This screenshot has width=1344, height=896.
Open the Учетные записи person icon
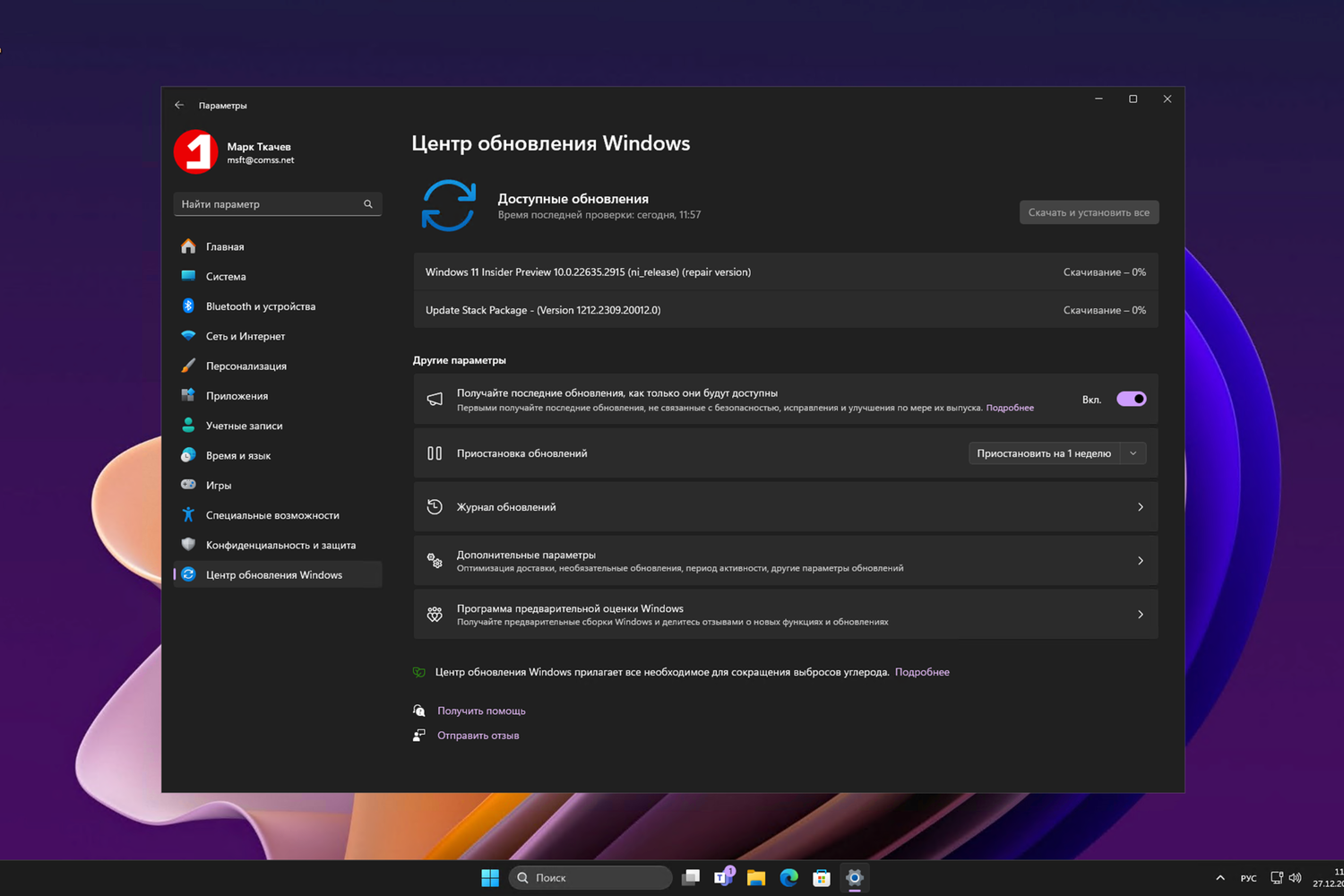pos(188,426)
